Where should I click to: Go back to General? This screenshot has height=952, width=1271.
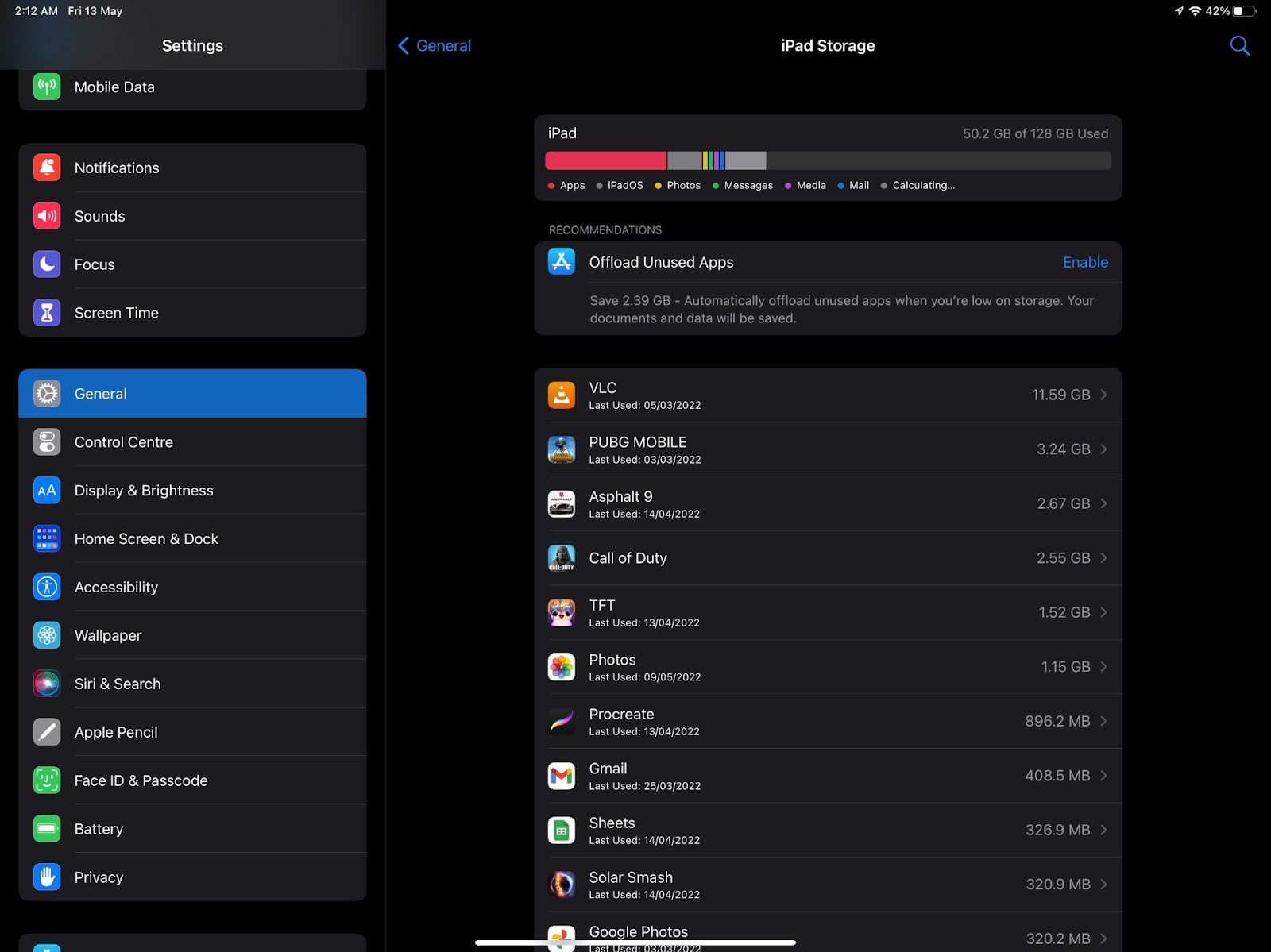tap(435, 46)
